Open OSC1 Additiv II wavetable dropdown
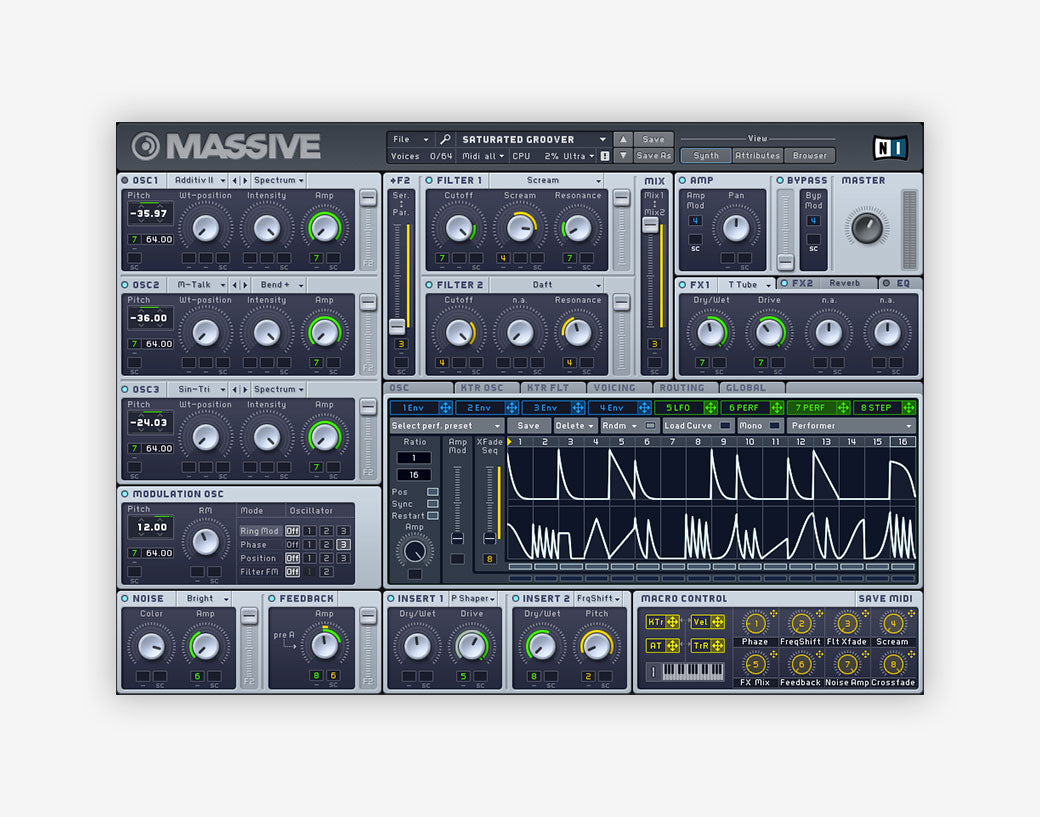Image resolution: width=1040 pixels, height=817 pixels. click(198, 180)
